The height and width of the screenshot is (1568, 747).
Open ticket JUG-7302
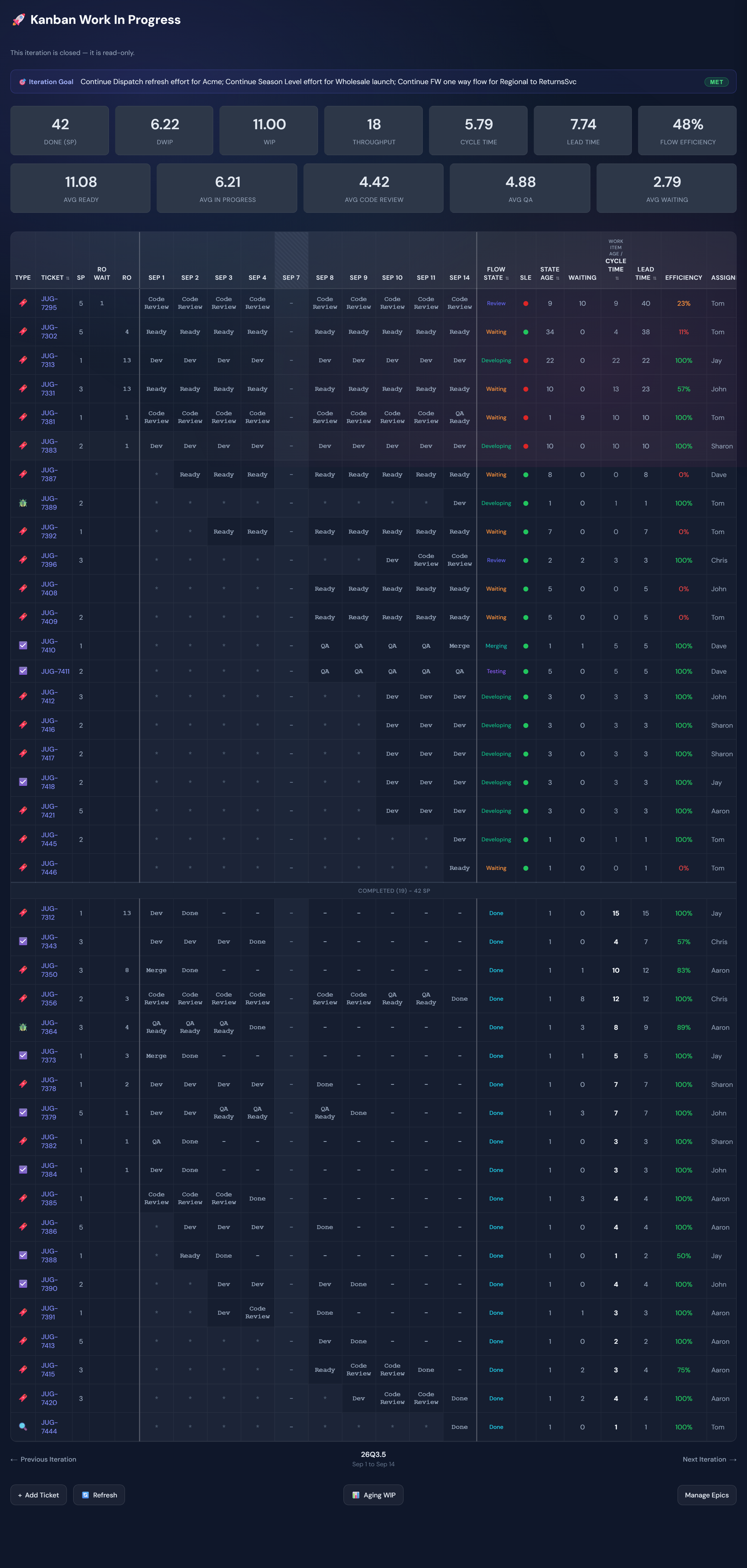(x=49, y=332)
